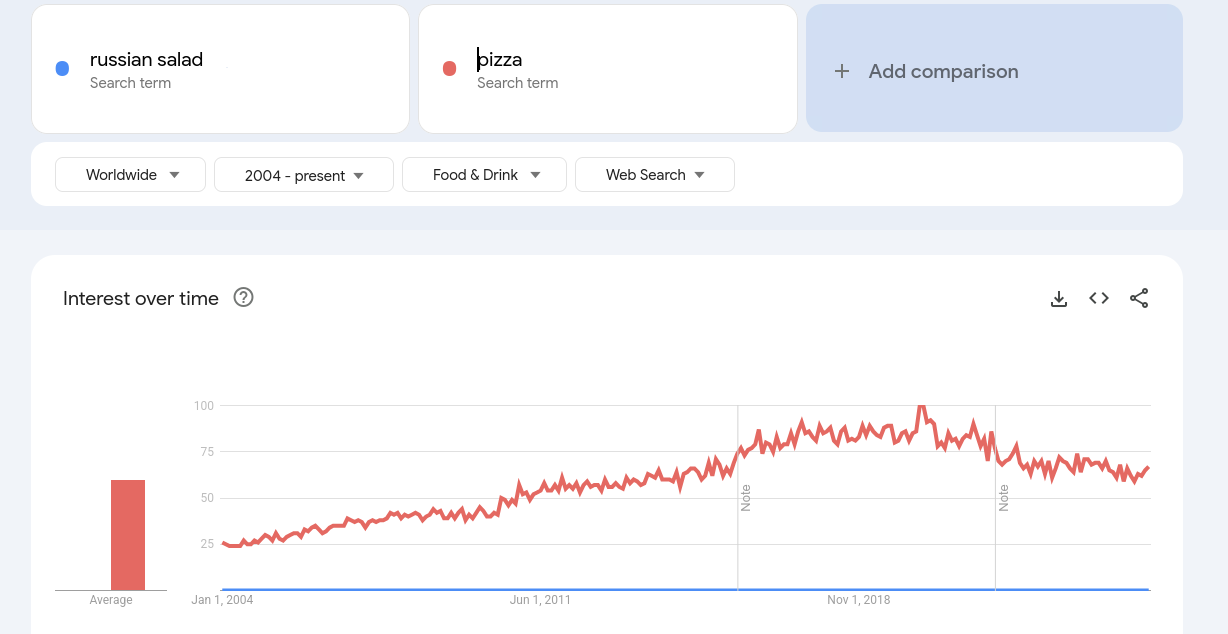Open the Worldwide region dropdown

pyautogui.click(x=130, y=175)
